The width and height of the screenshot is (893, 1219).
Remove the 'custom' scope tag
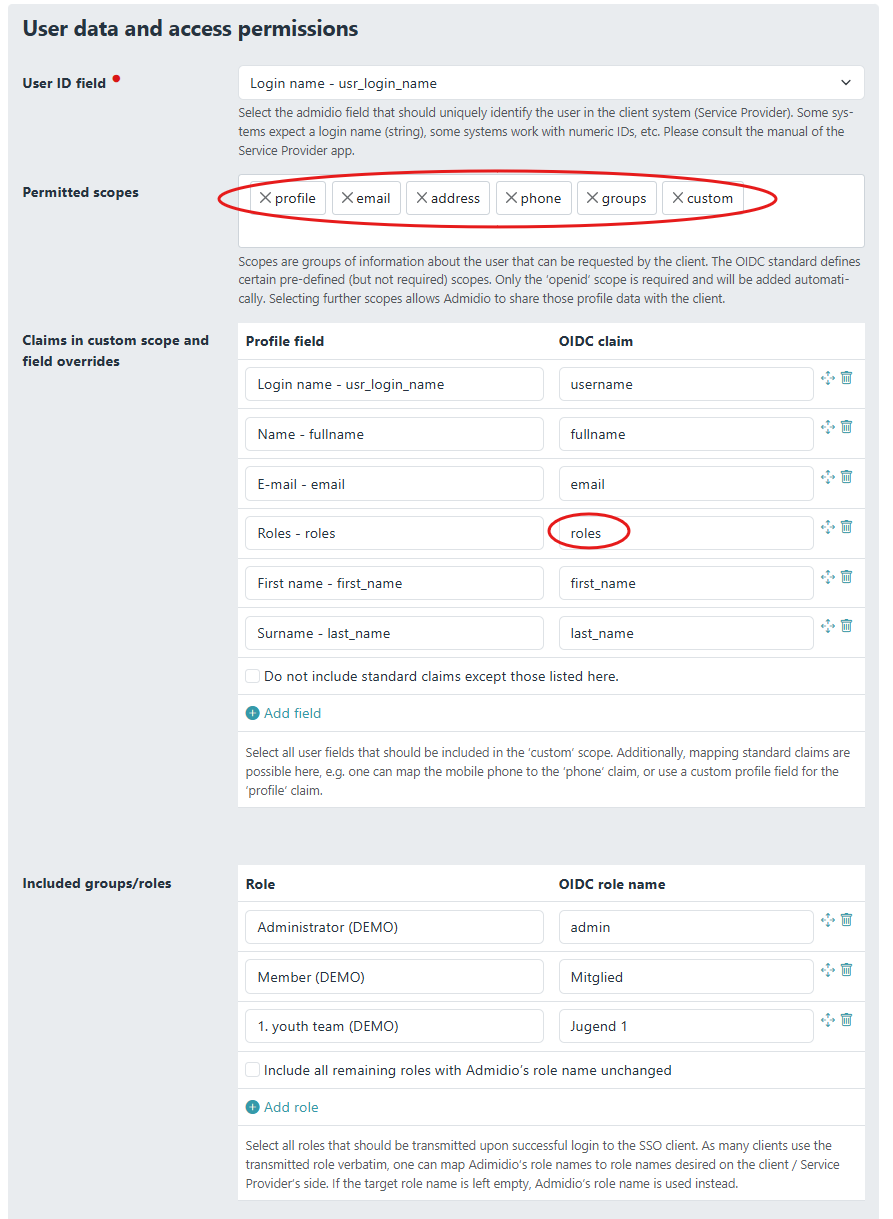(x=678, y=198)
